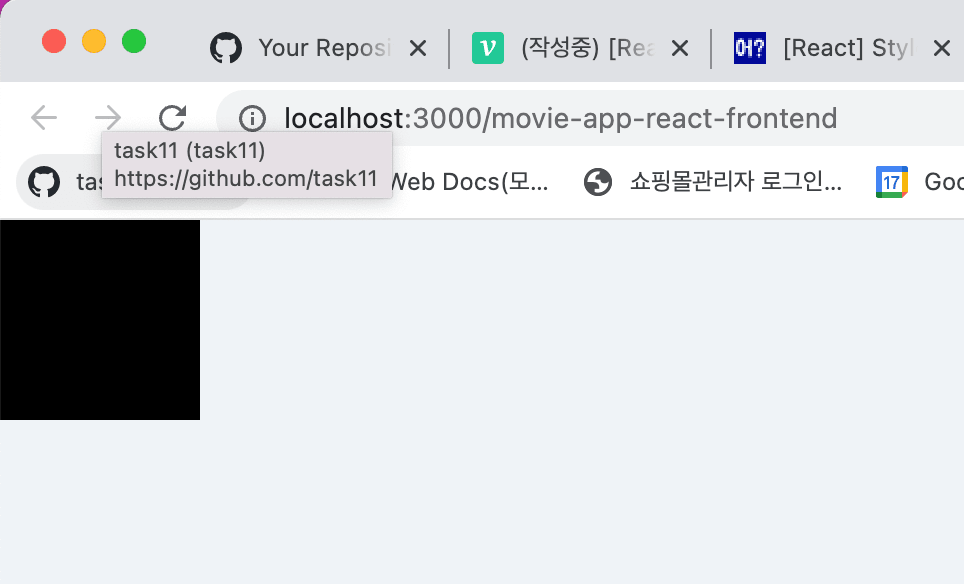Screen dimensions: 964x584
Task: Click the globe icon of shopping mall bookmark
Action: [598, 182]
